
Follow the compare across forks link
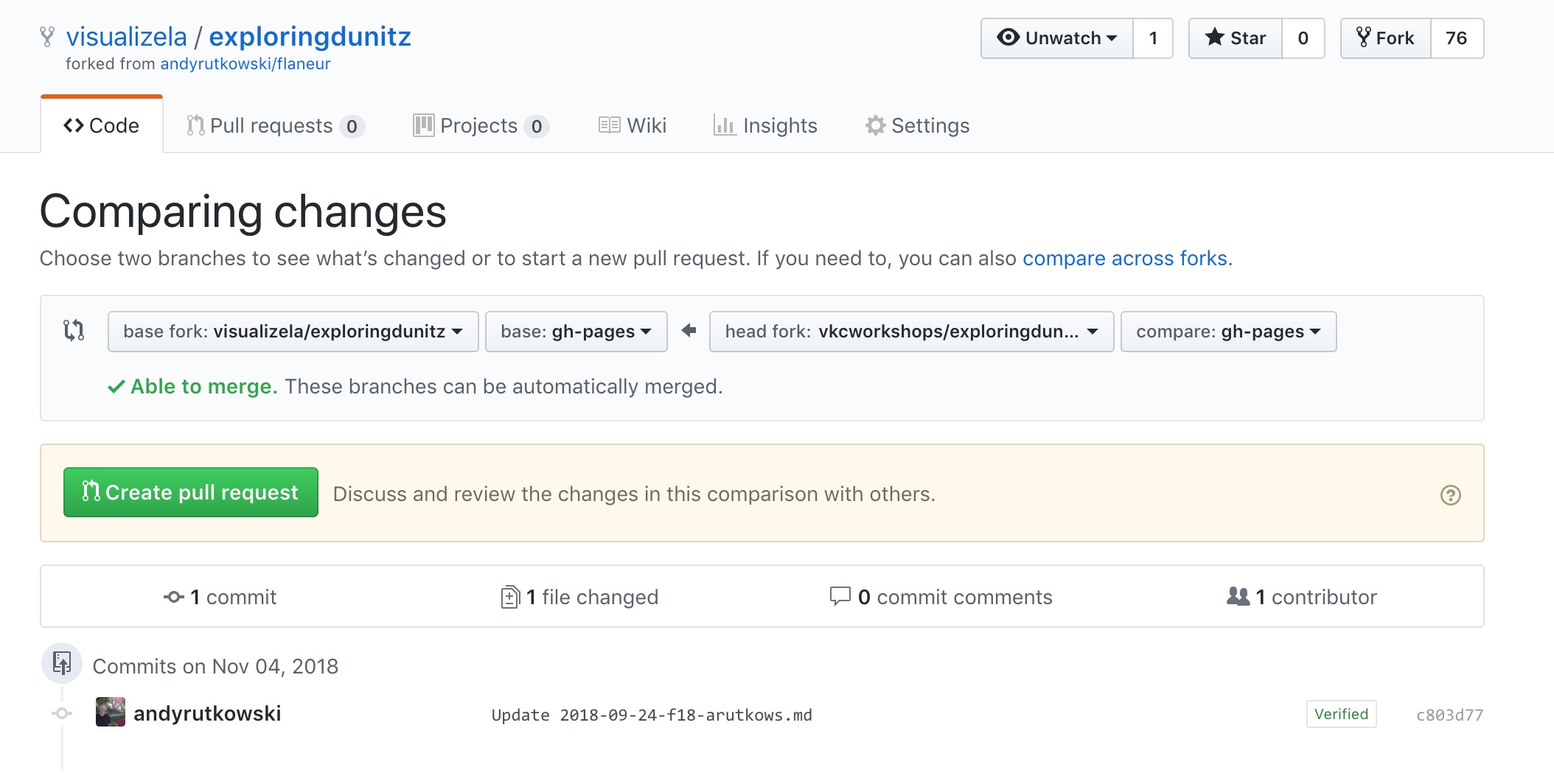(x=1124, y=259)
